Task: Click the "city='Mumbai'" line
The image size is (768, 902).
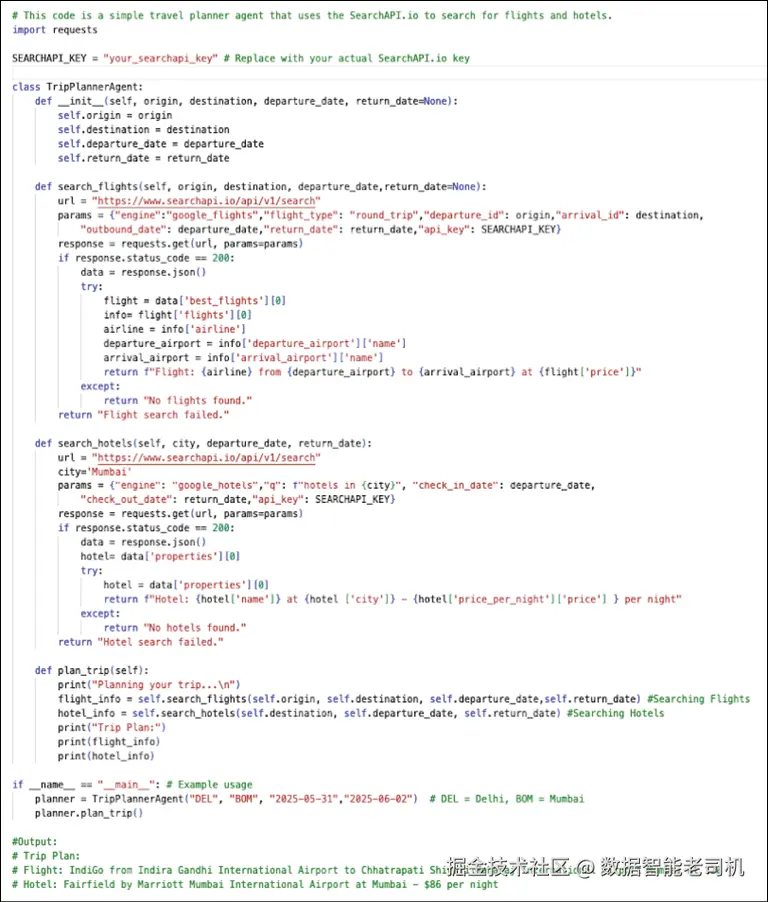Action: coord(94,472)
